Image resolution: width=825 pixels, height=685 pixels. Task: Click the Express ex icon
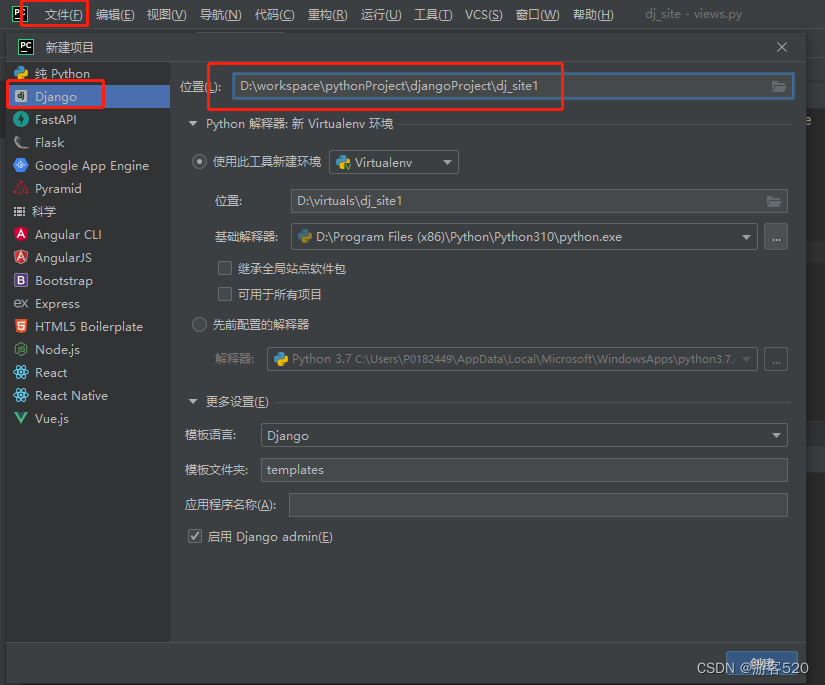point(21,304)
